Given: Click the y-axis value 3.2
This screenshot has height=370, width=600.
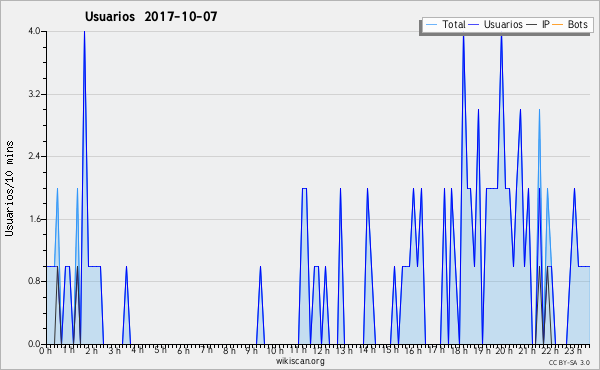Looking at the screenshot, I should click(34, 94).
